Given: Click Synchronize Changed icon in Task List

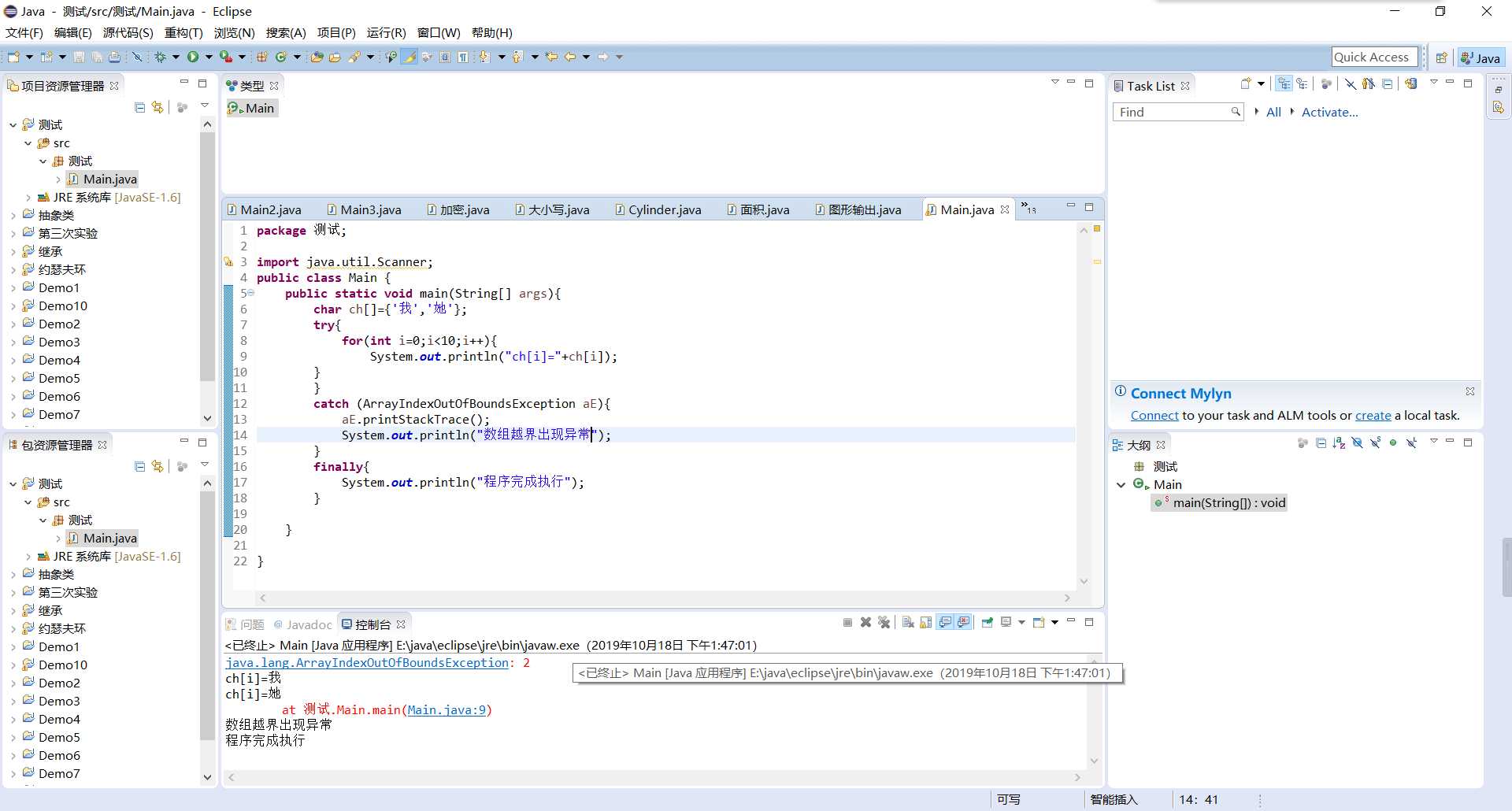Looking at the screenshot, I should [x=1411, y=84].
